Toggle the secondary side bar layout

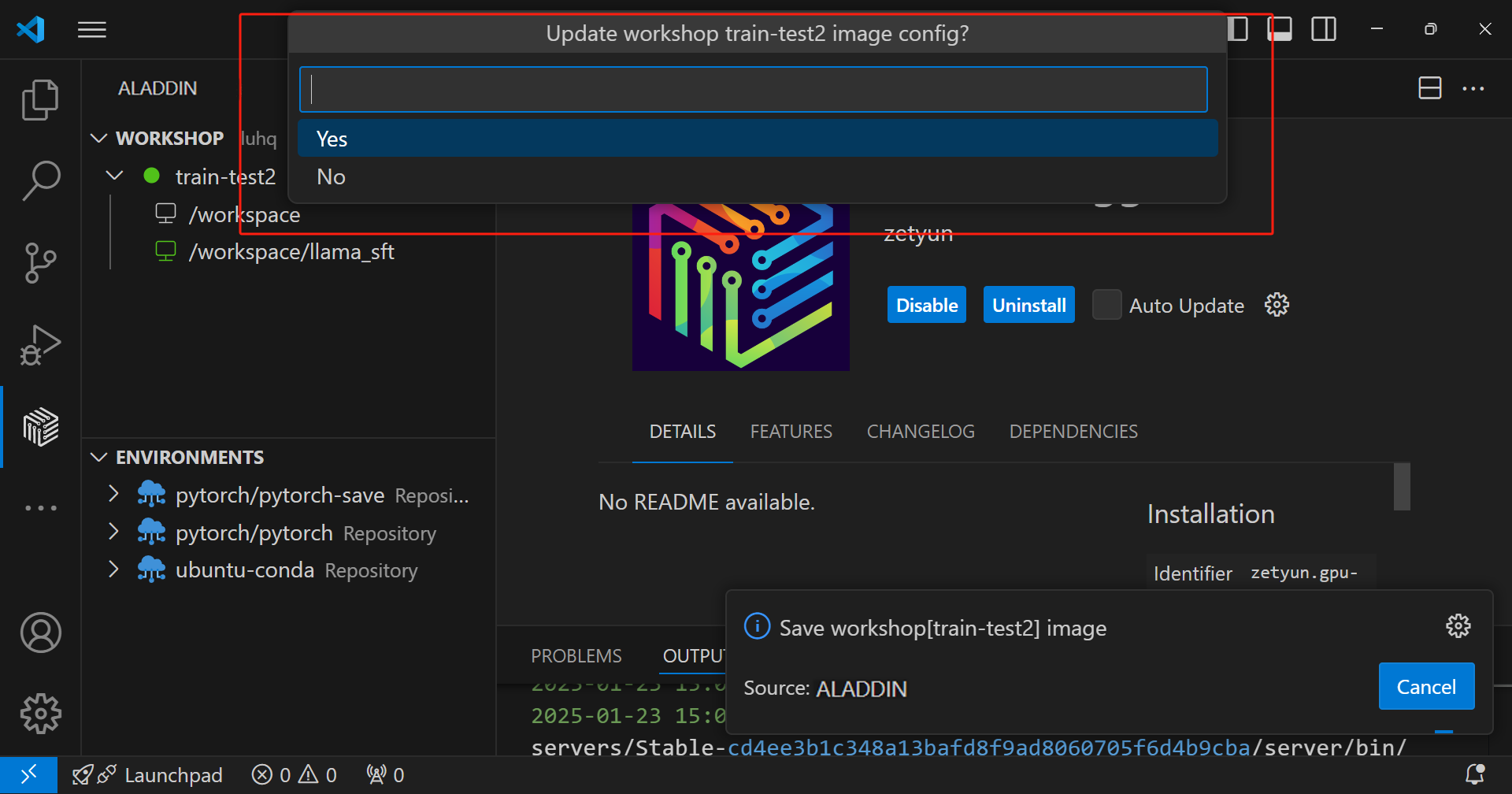pyautogui.click(x=1323, y=30)
